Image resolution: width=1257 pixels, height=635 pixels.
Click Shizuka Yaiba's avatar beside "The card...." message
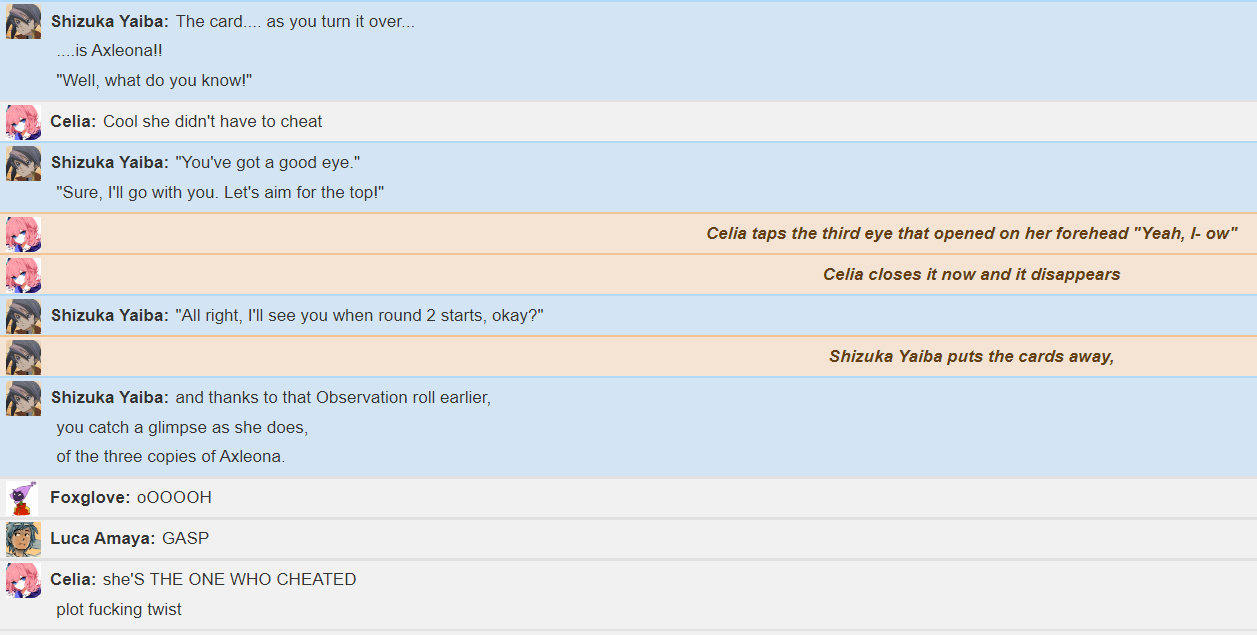pos(23,21)
